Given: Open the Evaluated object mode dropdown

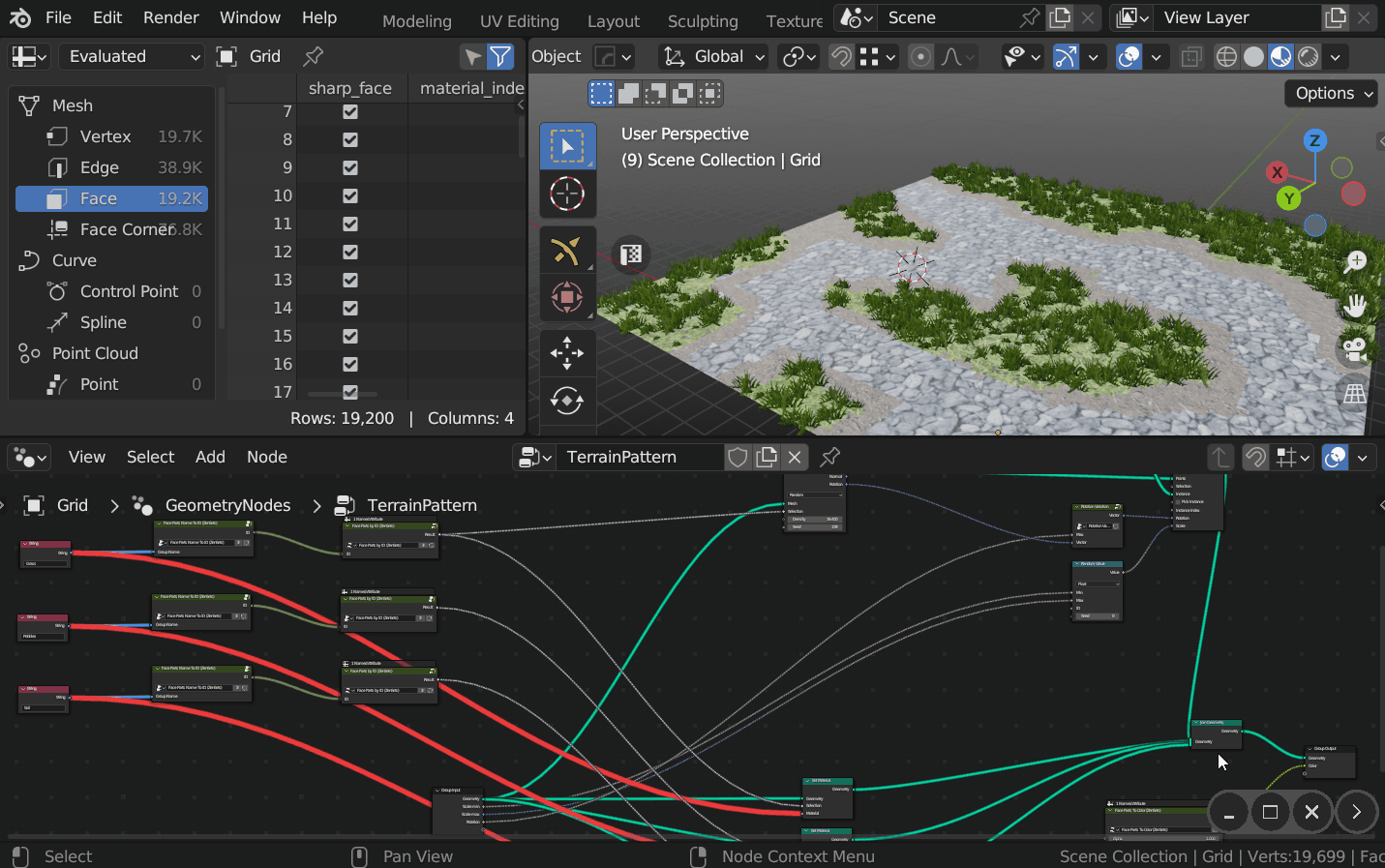Looking at the screenshot, I should [132, 56].
